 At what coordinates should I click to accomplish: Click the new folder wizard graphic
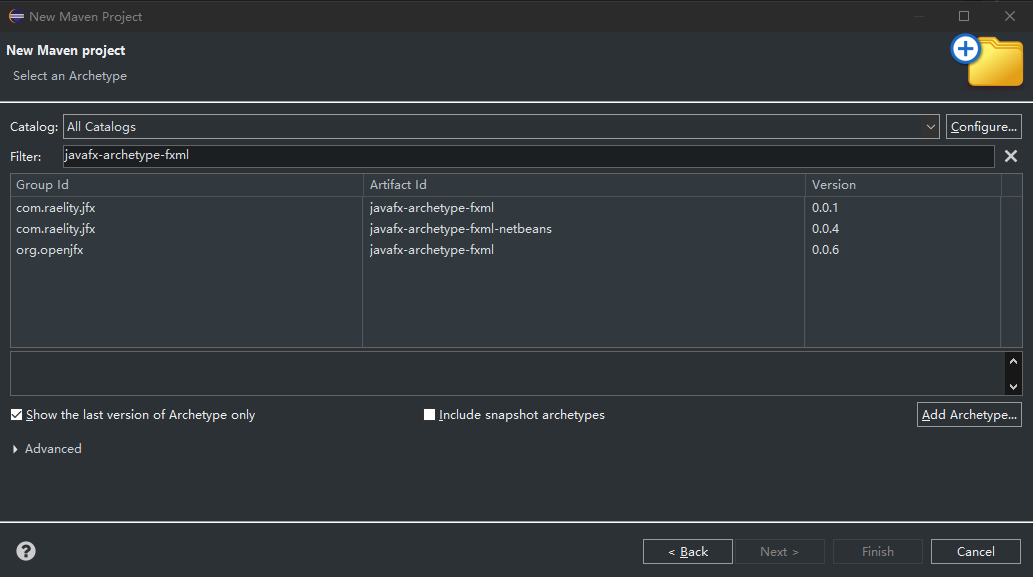point(990,60)
